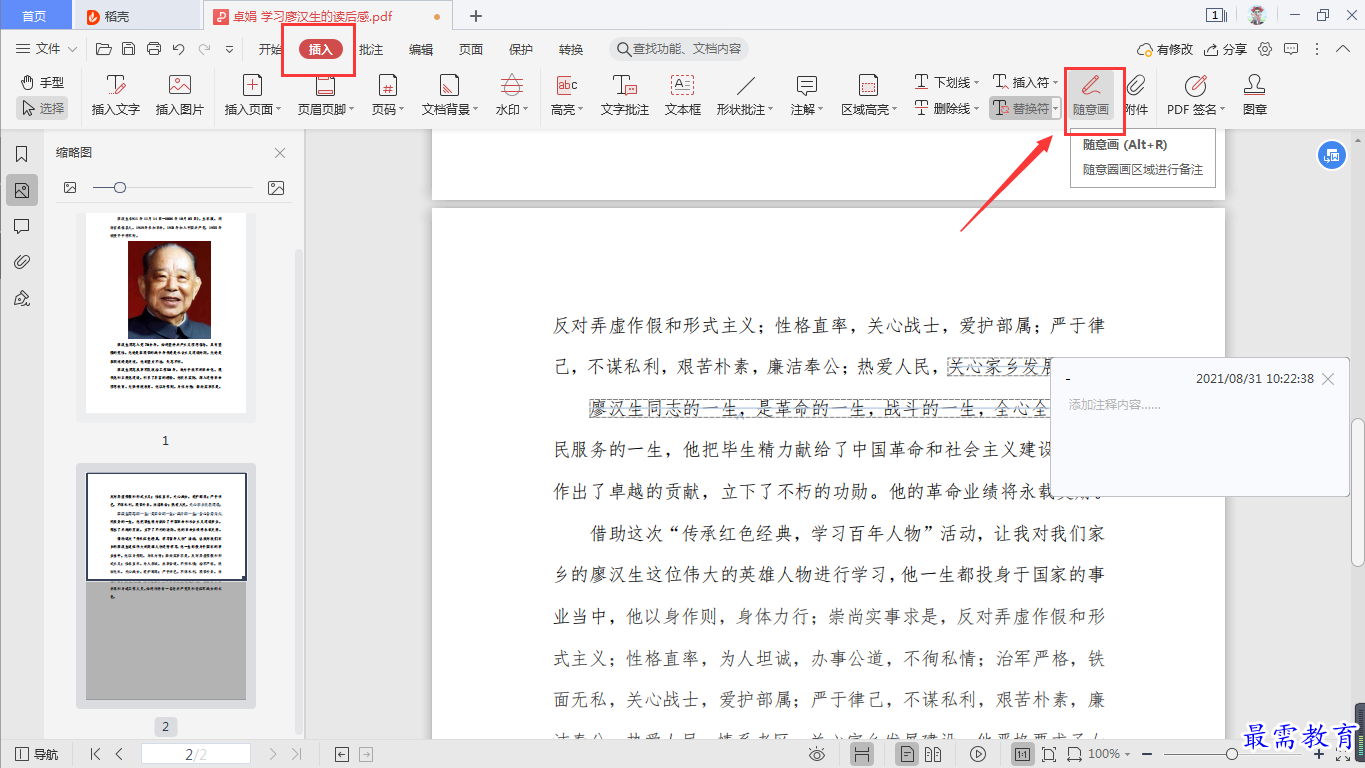Toggle eye-protection mode in the status bar

click(817, 754)
